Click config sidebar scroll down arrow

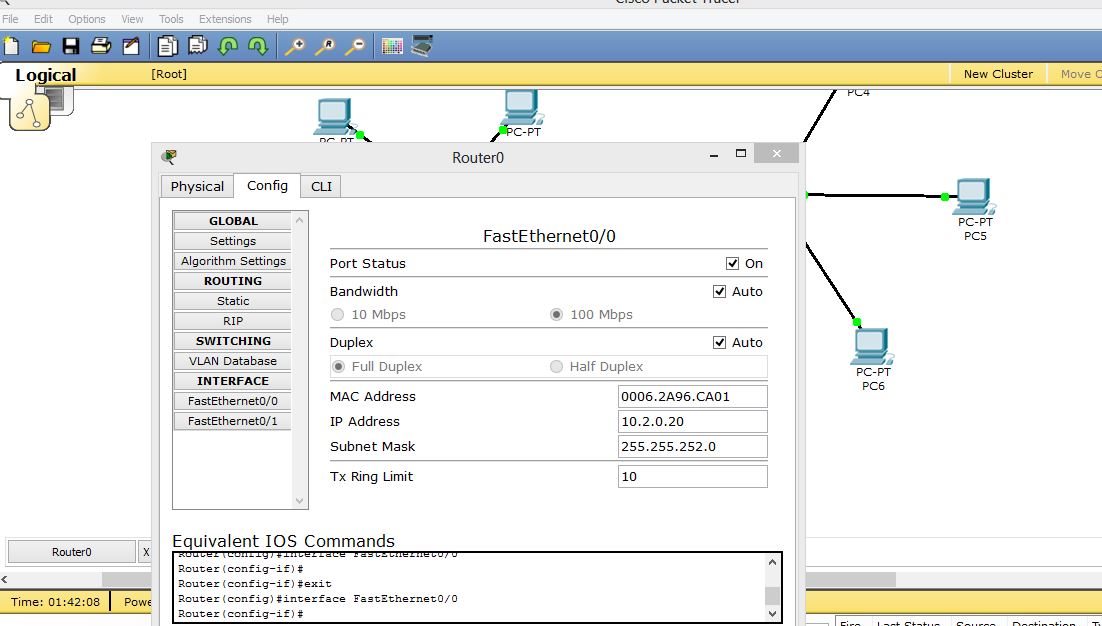(x=300, y=501)
